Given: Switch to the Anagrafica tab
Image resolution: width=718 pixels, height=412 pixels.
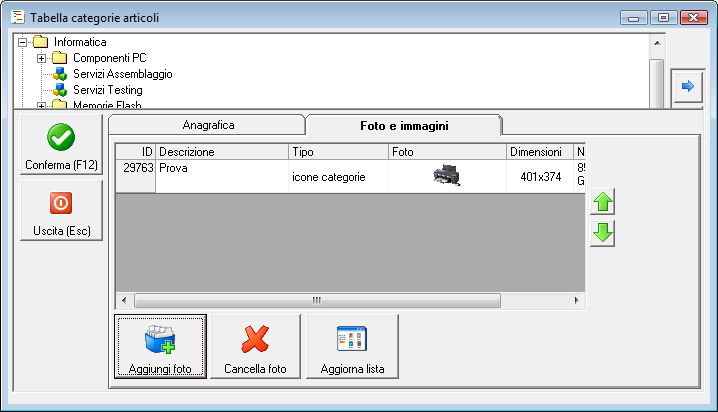Looking at the screenshot, I should tap(208, 125).
